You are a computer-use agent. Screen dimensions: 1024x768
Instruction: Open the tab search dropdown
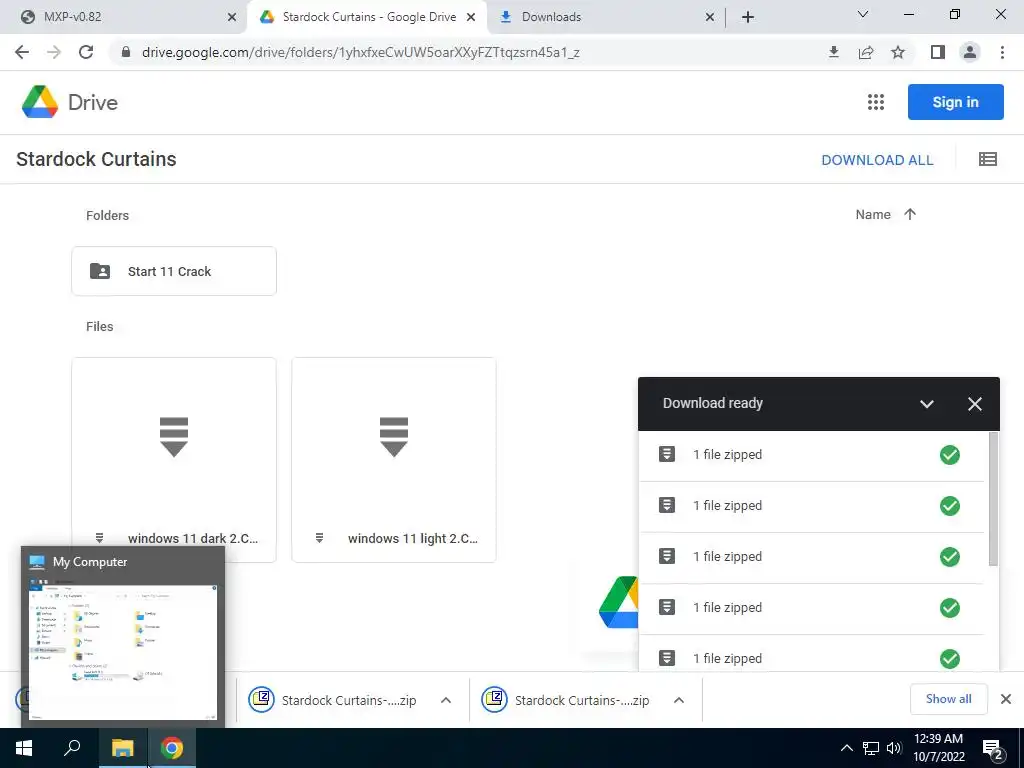(863, 14)
